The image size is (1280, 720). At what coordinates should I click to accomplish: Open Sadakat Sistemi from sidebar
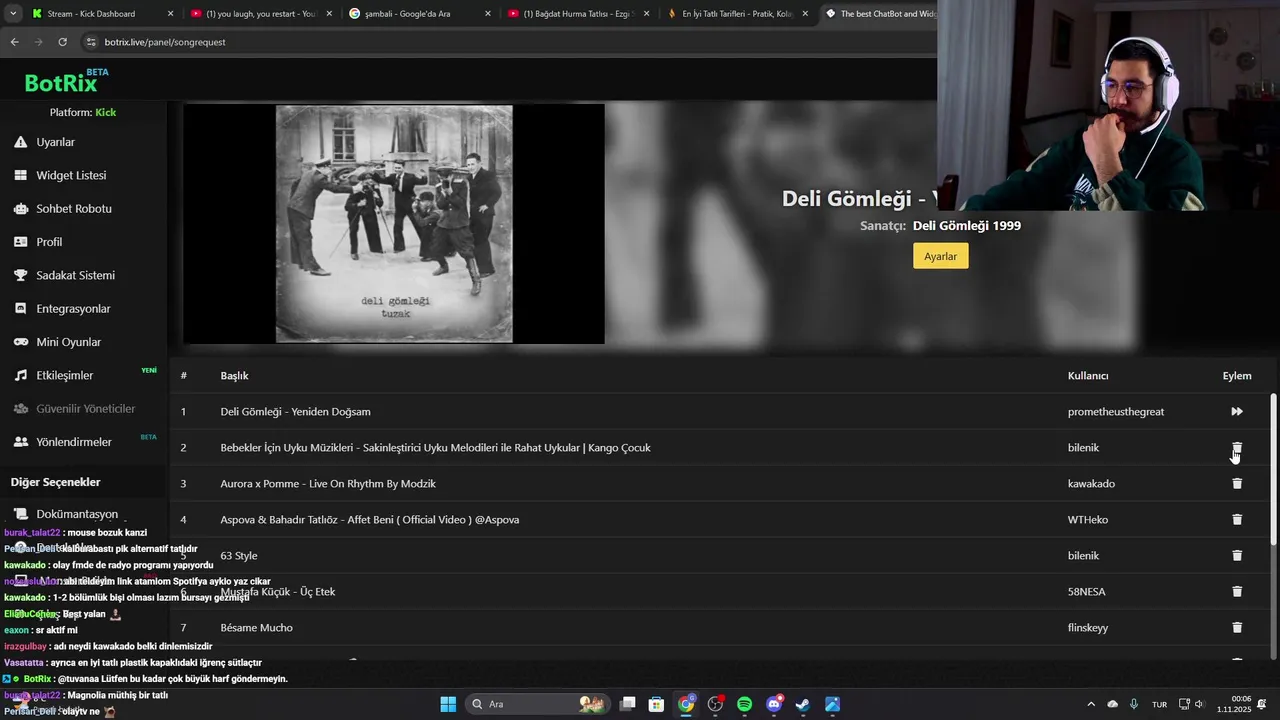click(x=75, y=275)
